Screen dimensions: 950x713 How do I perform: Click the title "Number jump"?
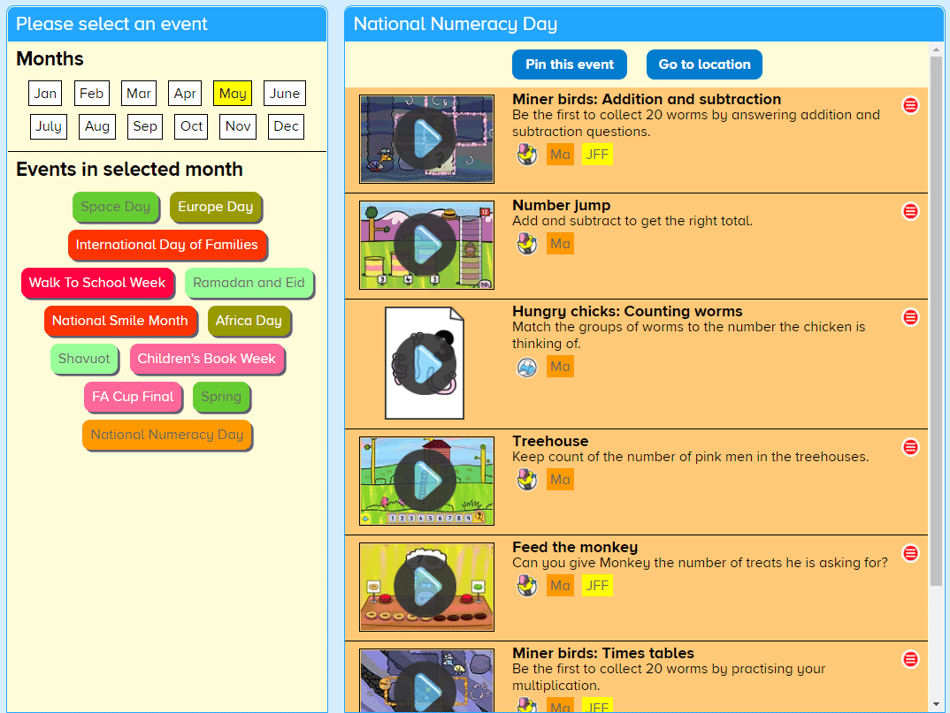click(x=561, y=205)
